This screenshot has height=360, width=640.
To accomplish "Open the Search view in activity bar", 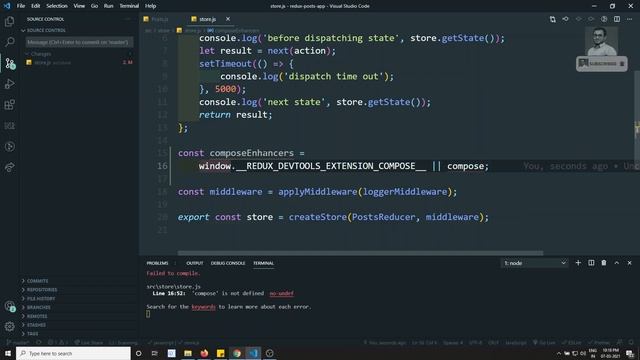I will coord(9,42).
